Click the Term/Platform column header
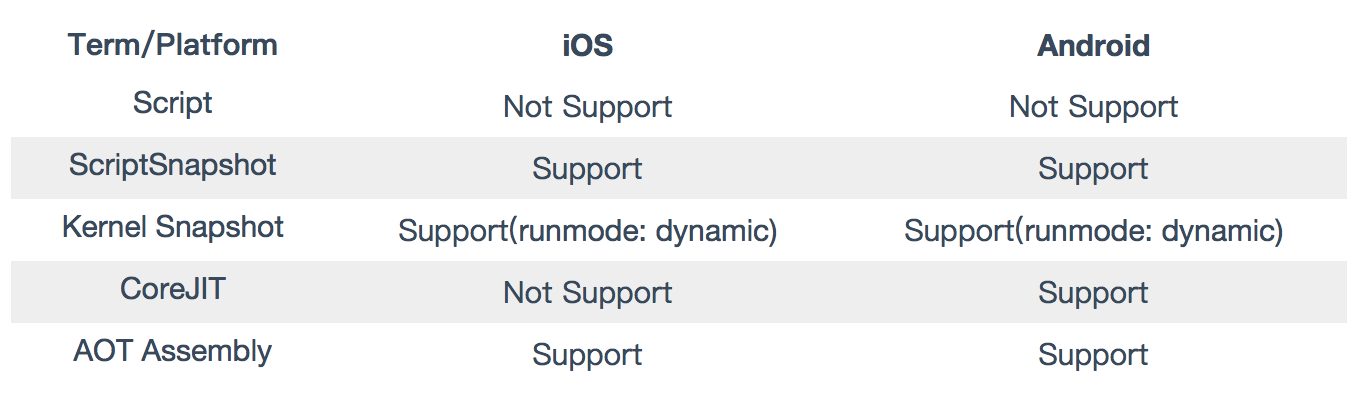Screen dimensions: 1350x414 click(173, 45)
